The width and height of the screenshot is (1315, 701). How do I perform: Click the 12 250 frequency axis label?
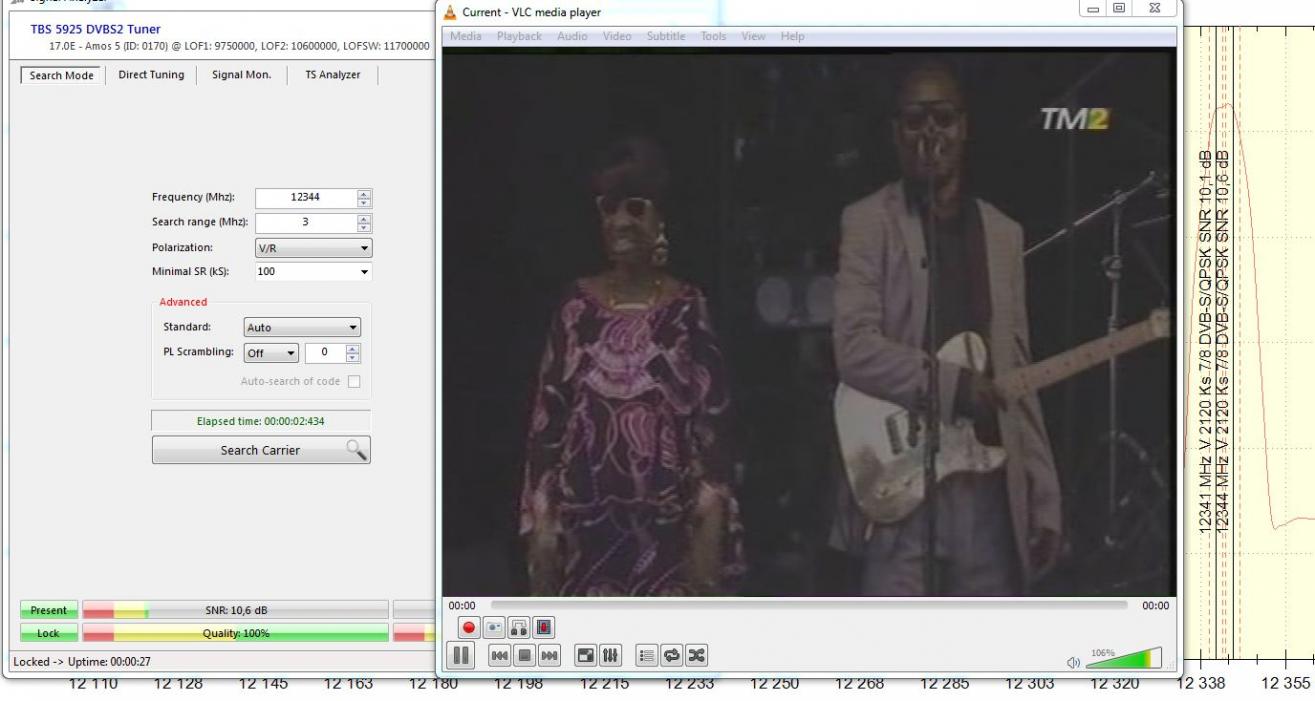774,684
